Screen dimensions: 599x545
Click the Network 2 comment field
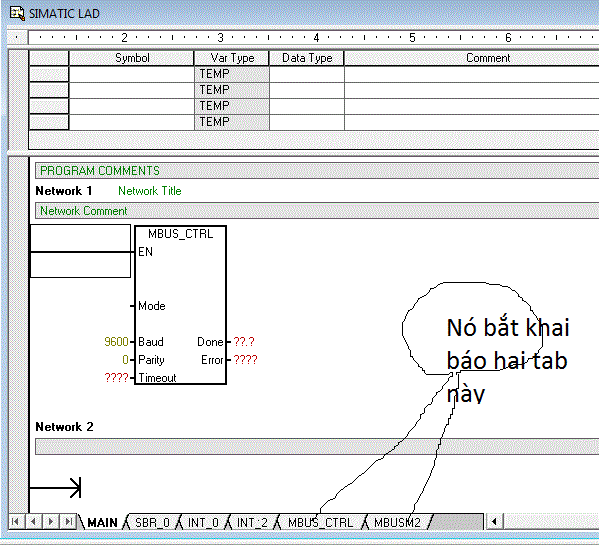[x=317, y=447]
